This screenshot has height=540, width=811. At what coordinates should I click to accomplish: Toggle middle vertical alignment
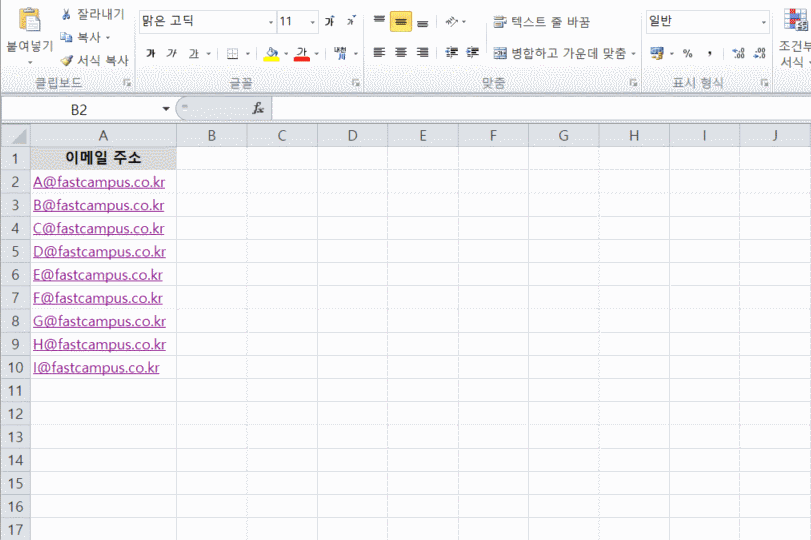[x=401, y=21]
